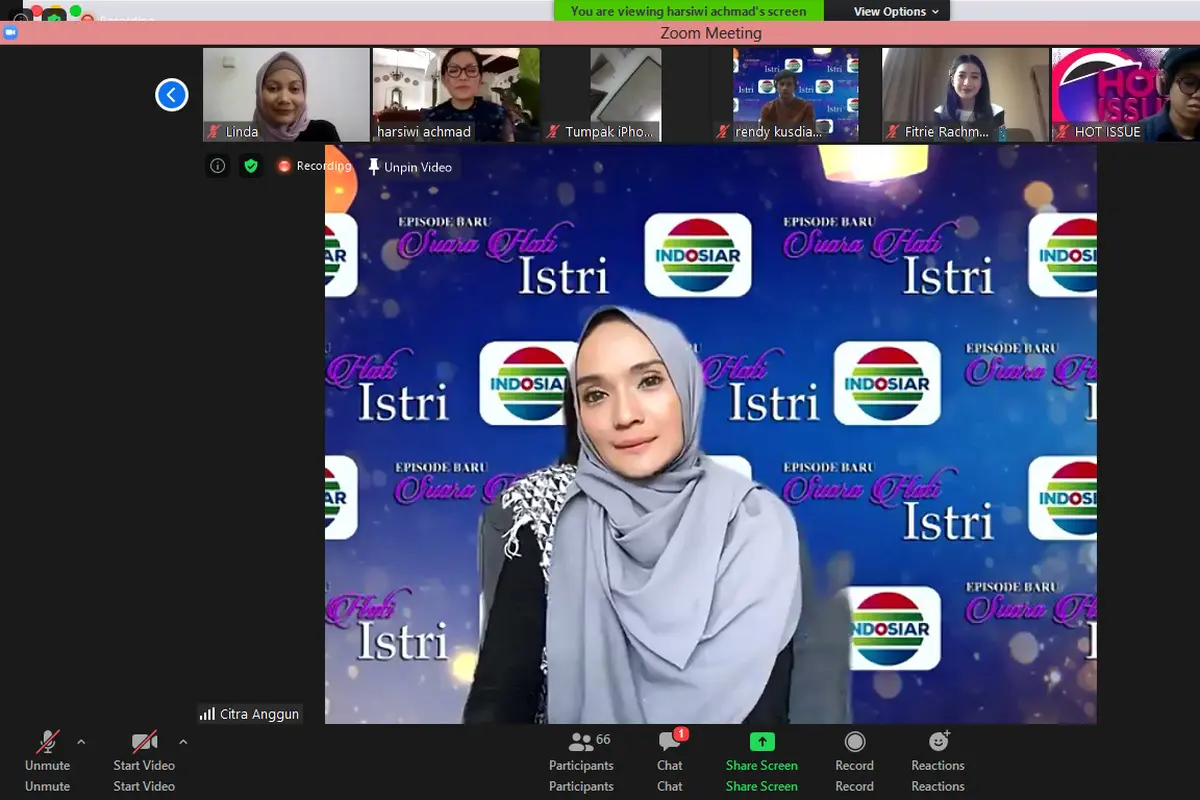Open the Reactions smiley icon
The width and height of the screenshot is (1200, 800).
coord(938,741)
